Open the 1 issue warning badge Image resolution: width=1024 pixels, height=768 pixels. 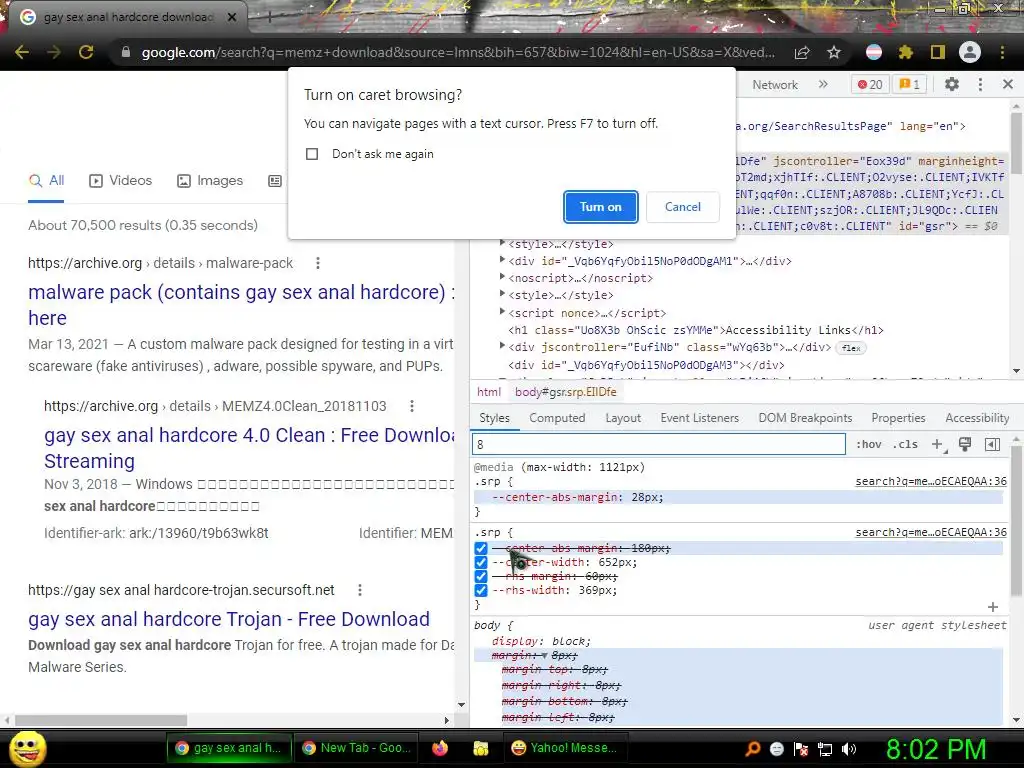click(x=910, y=84)
